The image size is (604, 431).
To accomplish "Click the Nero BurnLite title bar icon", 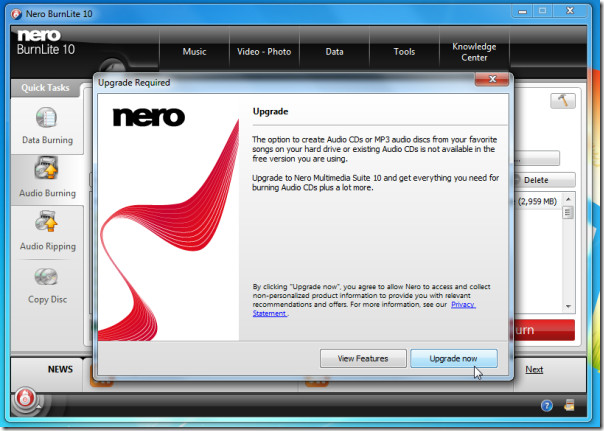I will tap(16, 14).
